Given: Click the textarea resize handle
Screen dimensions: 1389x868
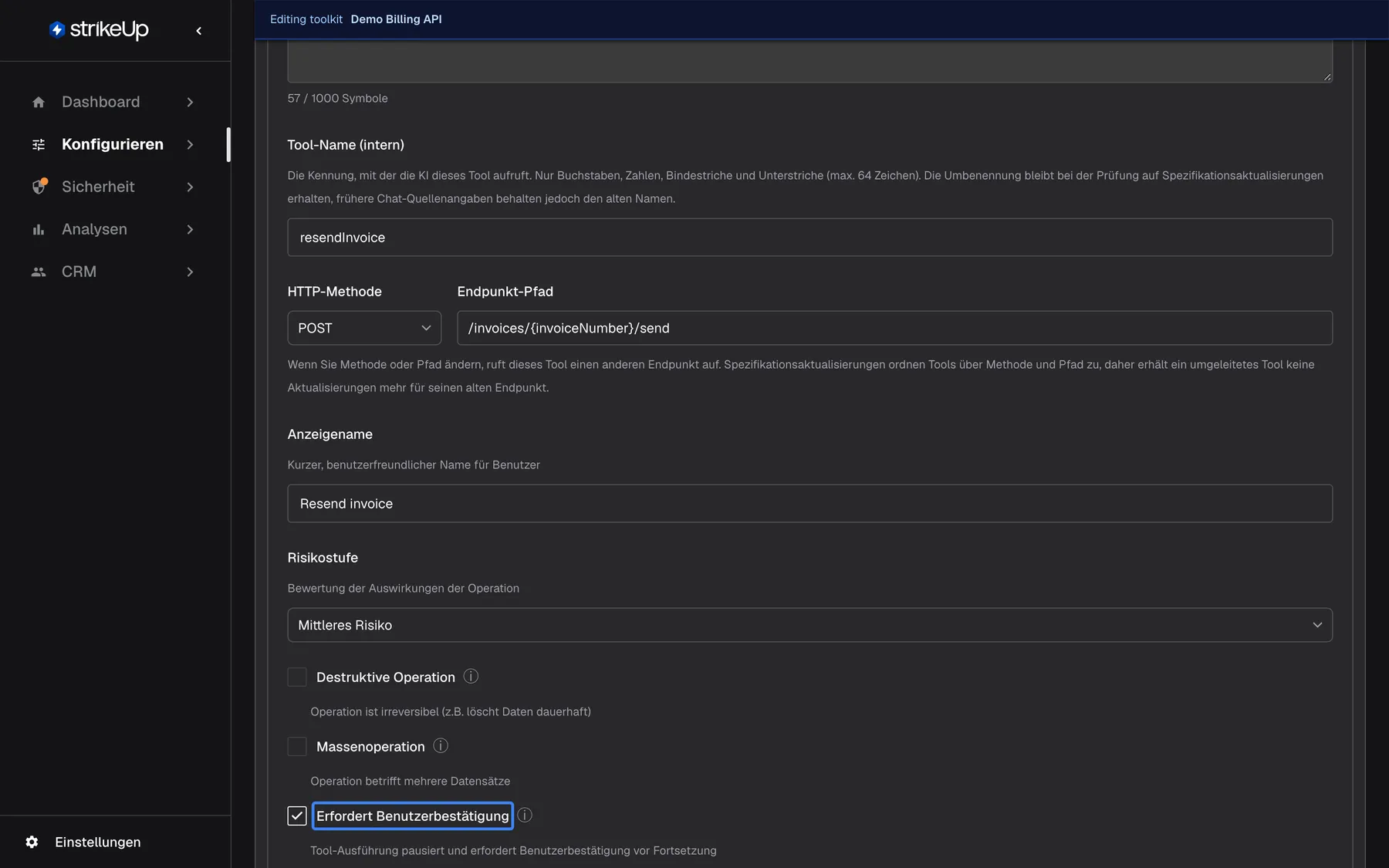Looking at the screenshot, I should click(1327, 77).
